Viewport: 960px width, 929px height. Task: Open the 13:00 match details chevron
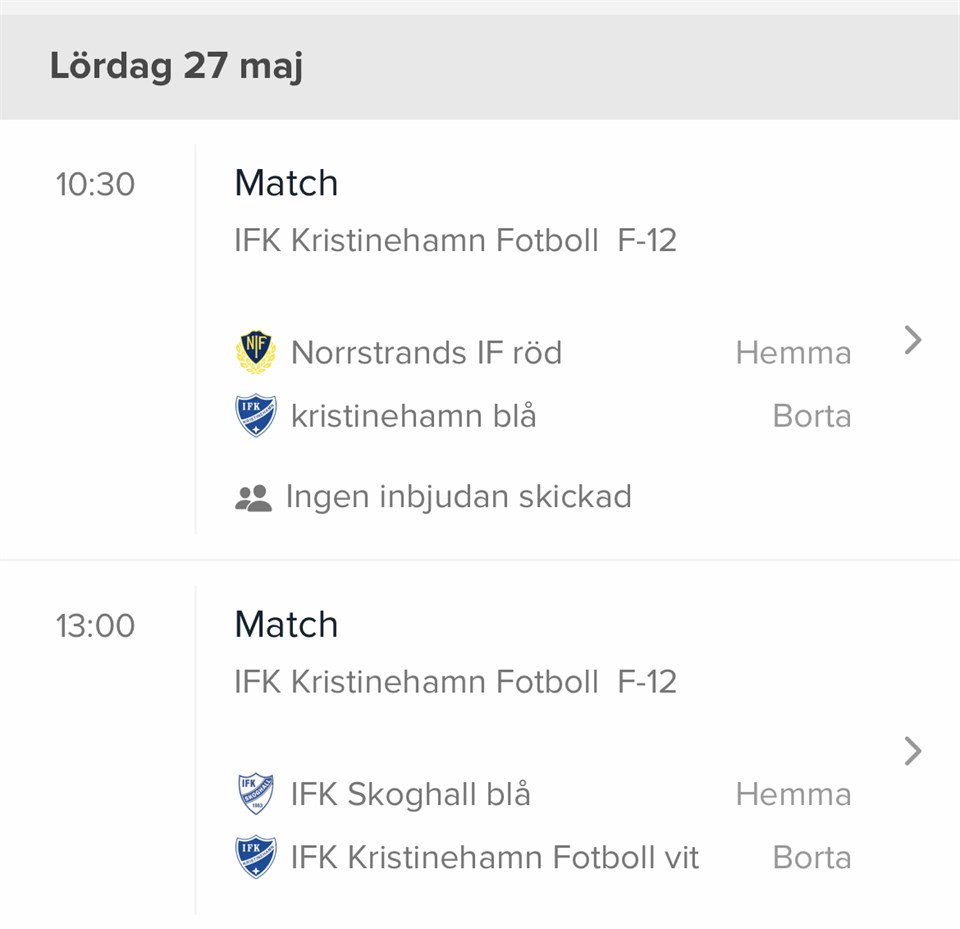coord(912,751)
